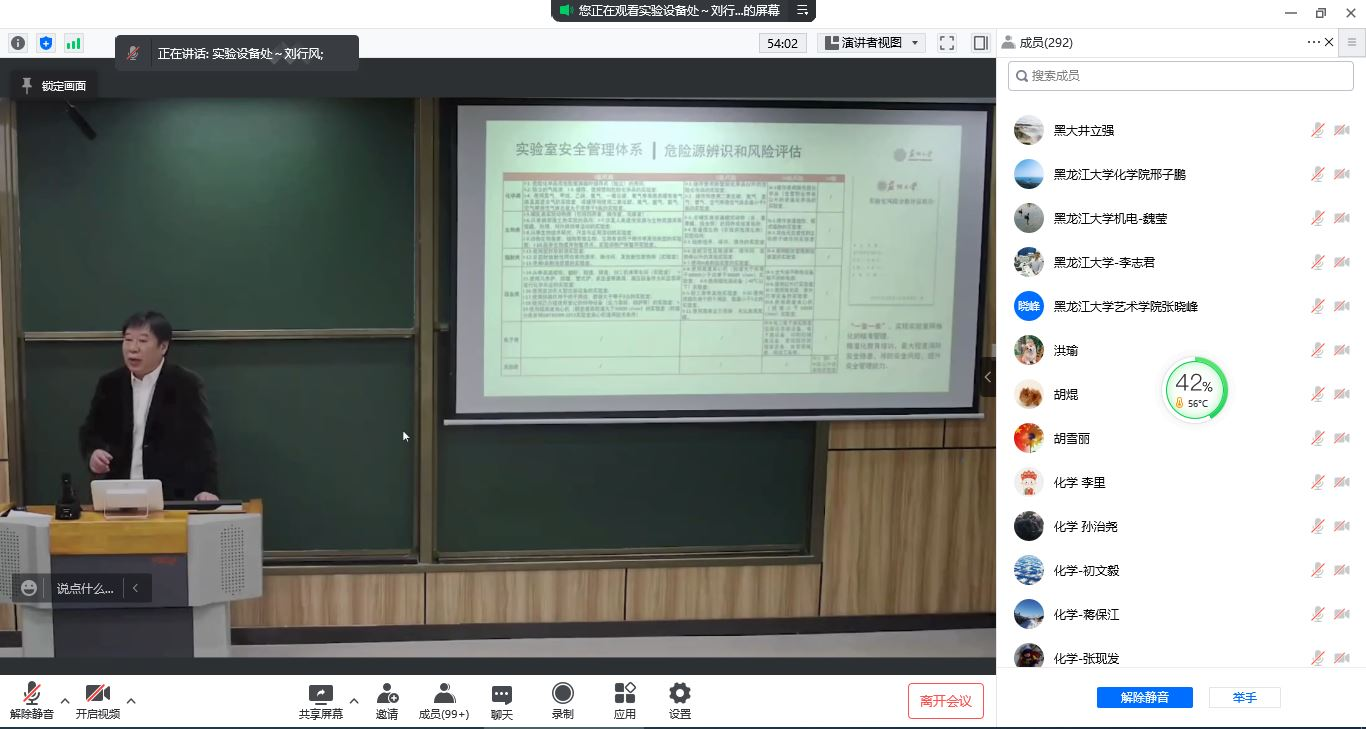Start Recording (录制) from toolbar
The height and width of the screenshot is (729, 1366).
point(563,700)
